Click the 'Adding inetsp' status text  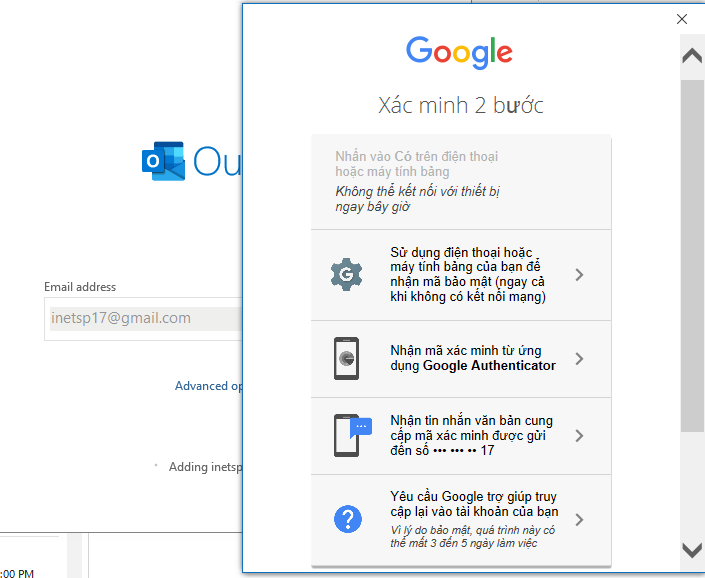click(x=205, y=467)
